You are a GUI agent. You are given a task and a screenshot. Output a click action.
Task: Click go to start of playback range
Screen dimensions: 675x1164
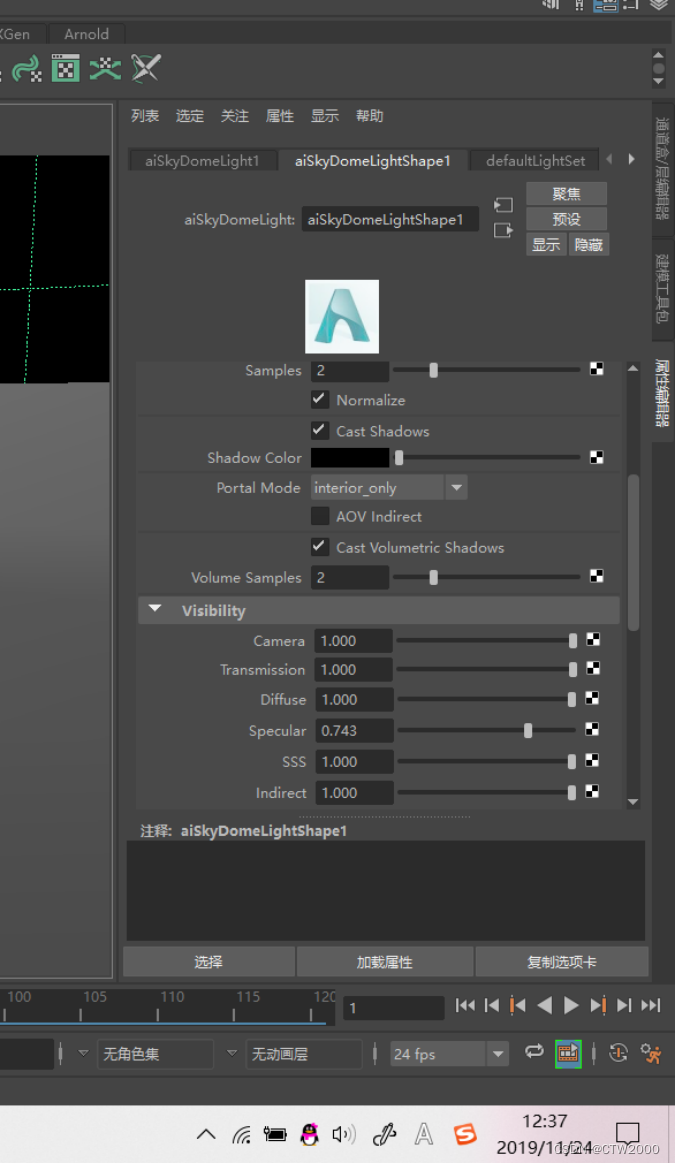coord(465,1006)
